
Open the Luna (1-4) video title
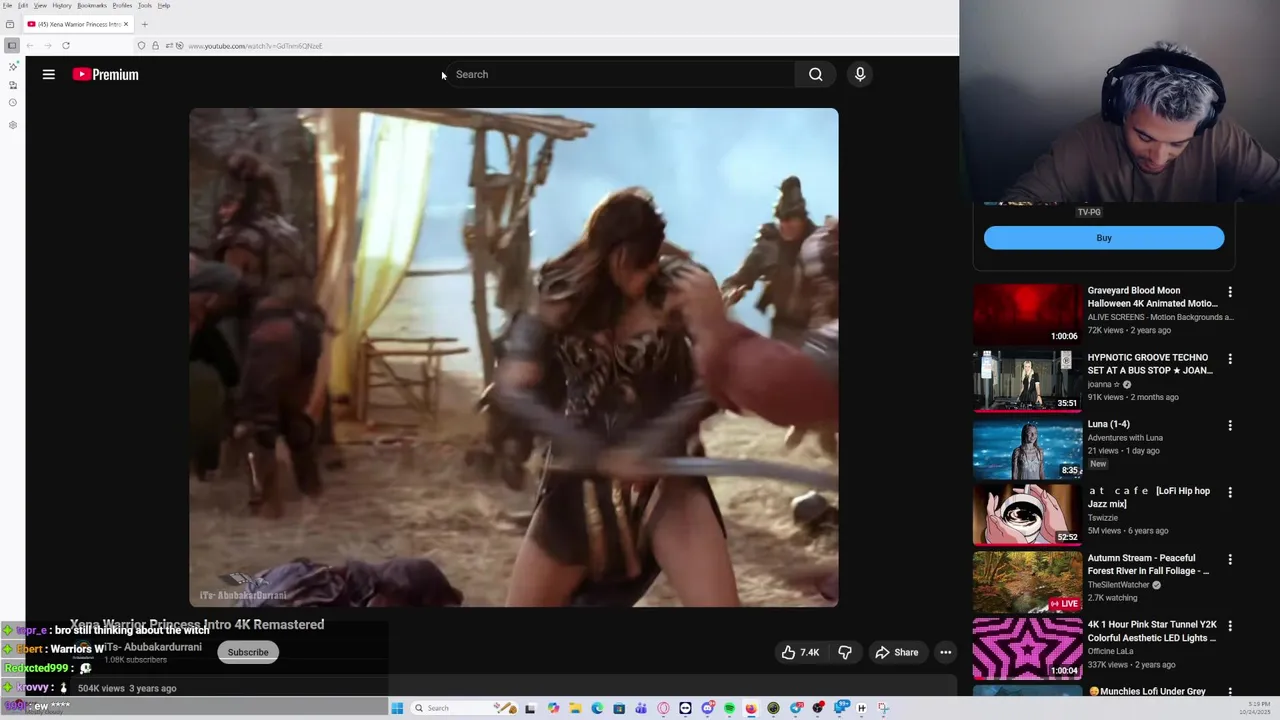pos(1109,424)
